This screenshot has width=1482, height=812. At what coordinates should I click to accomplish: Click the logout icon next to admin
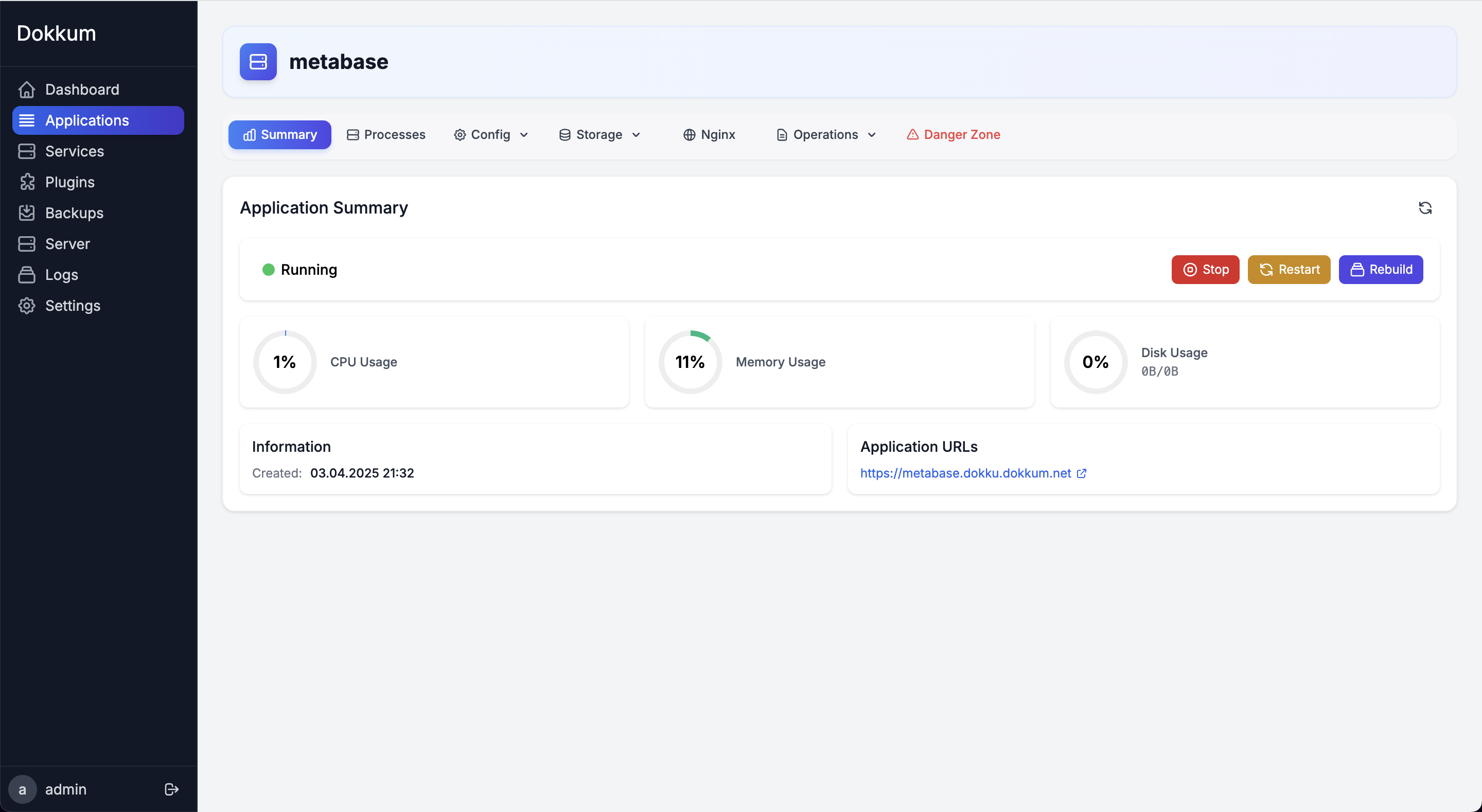(170, 789)
